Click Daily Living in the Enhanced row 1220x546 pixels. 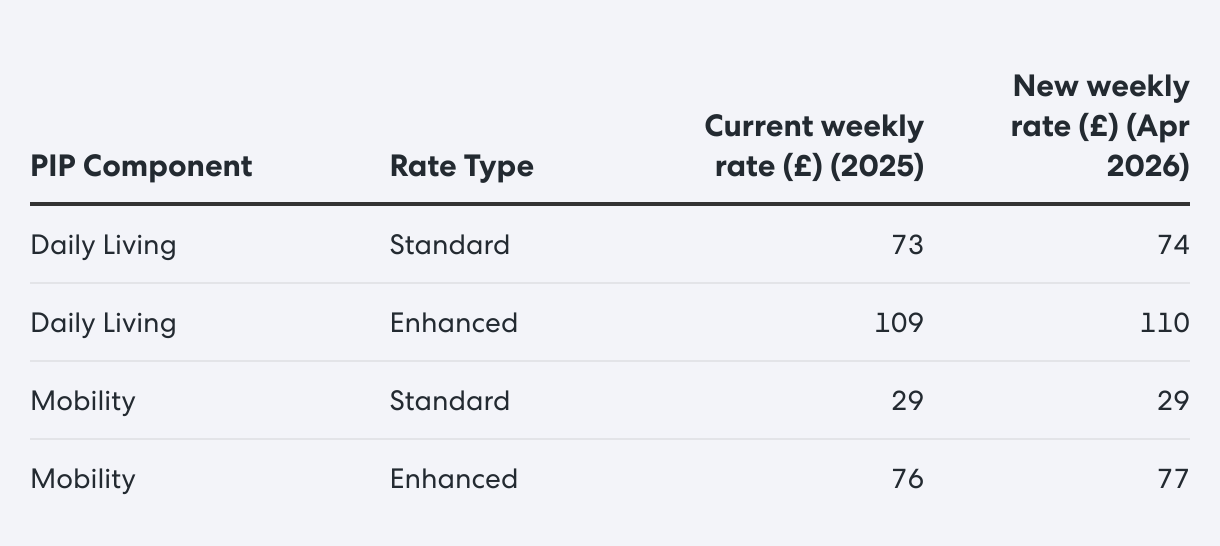pos(103,323)
